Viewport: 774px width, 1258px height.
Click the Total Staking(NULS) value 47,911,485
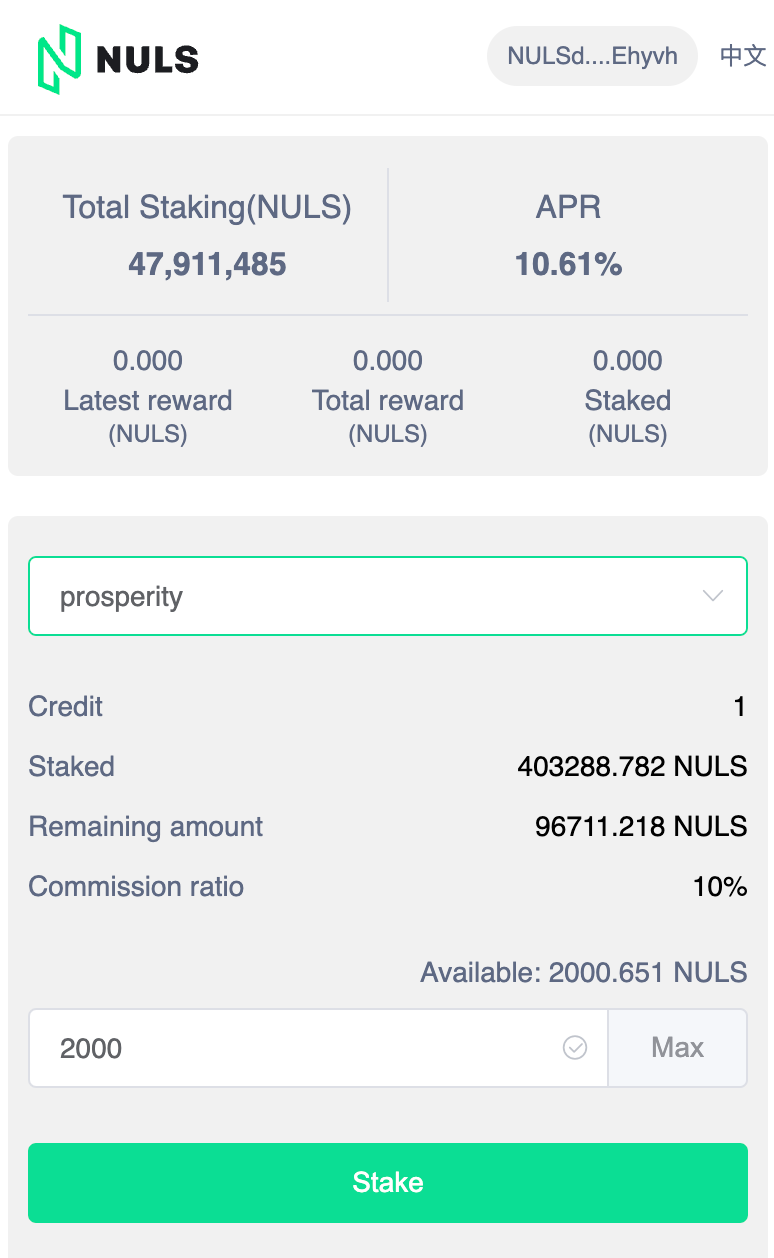[207, 265]
